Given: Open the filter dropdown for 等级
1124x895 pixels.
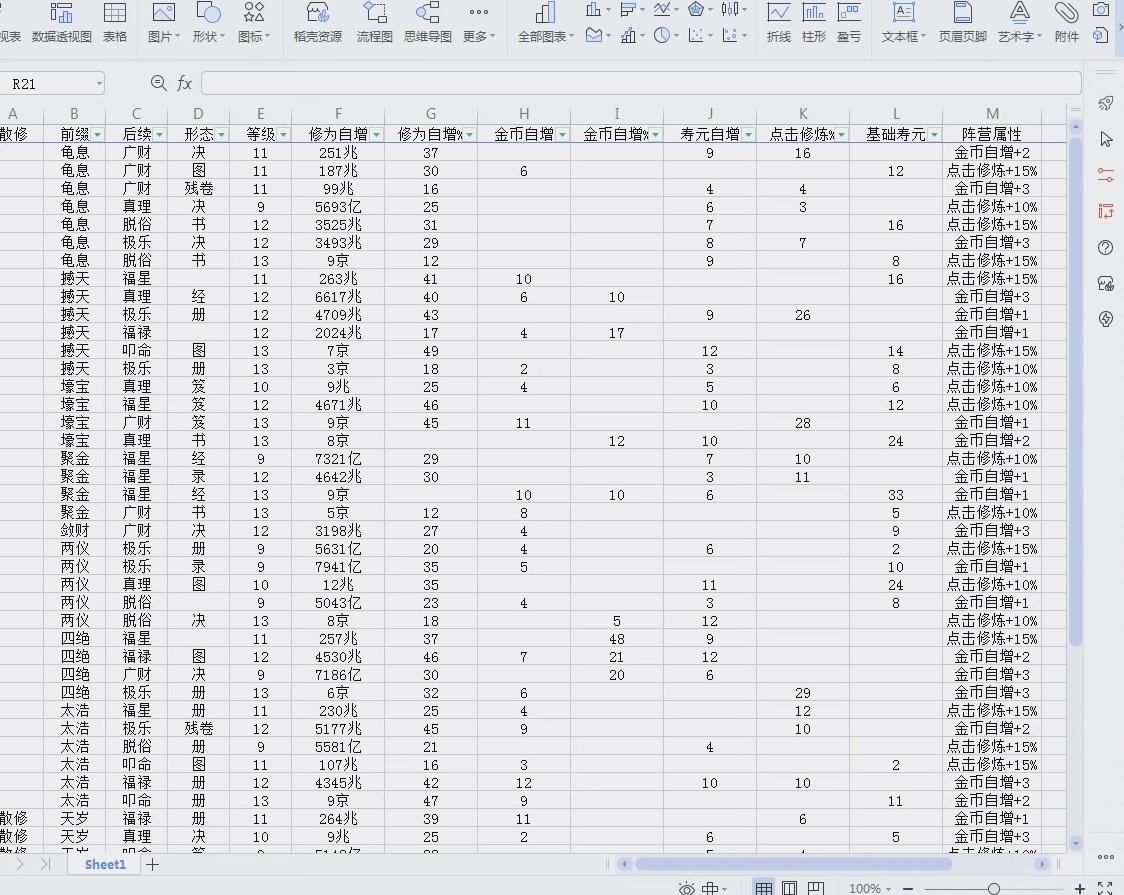Looking at the screenshot, I should pos(284,135).
